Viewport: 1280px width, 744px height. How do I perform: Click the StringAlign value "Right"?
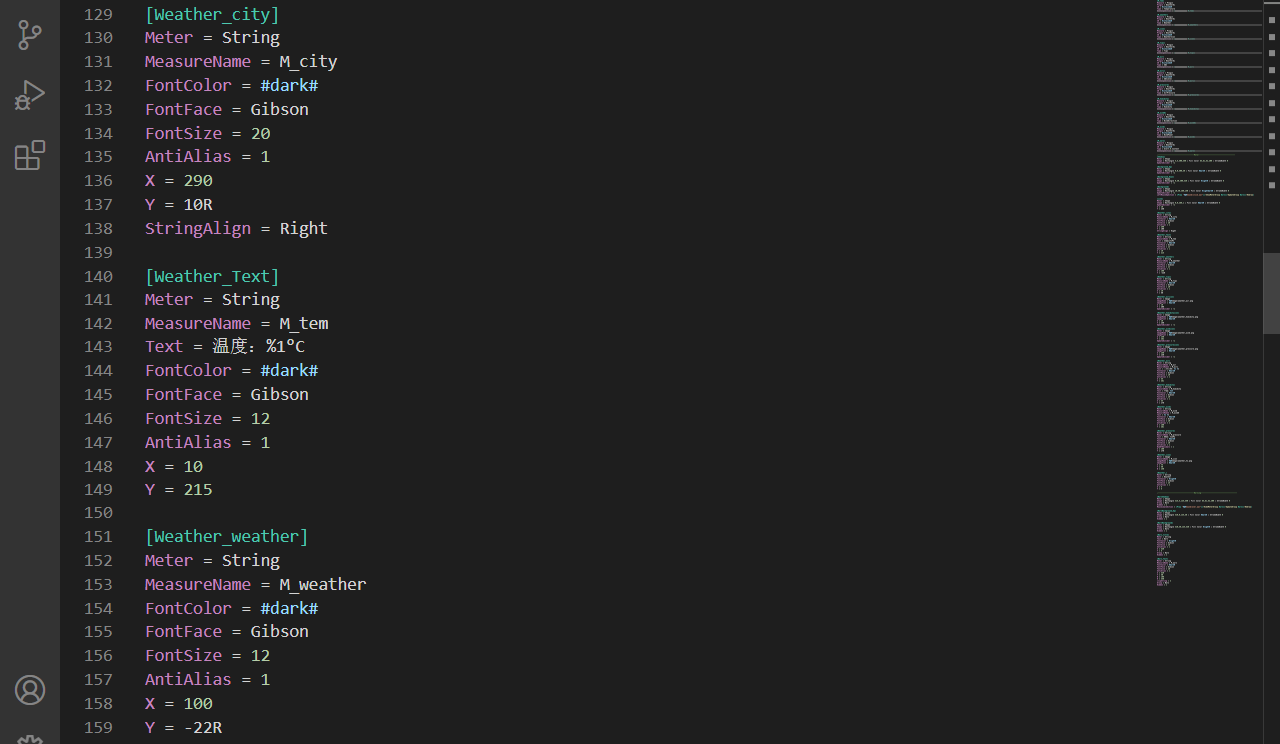point(303,228)
